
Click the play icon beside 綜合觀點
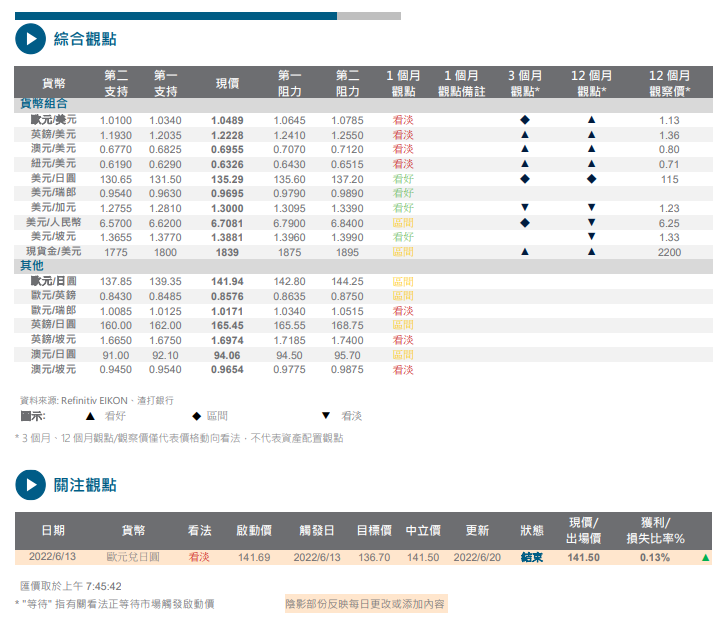pos(30,39)
